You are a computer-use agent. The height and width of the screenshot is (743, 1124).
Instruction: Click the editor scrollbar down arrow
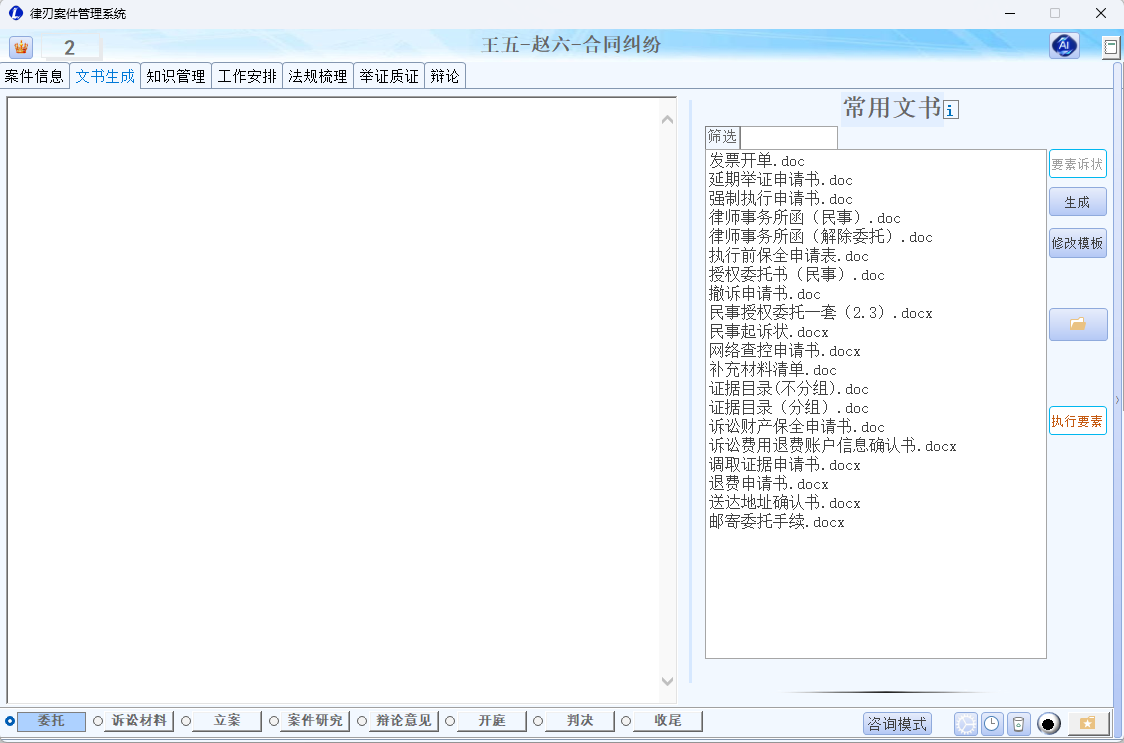pos(668,682)
